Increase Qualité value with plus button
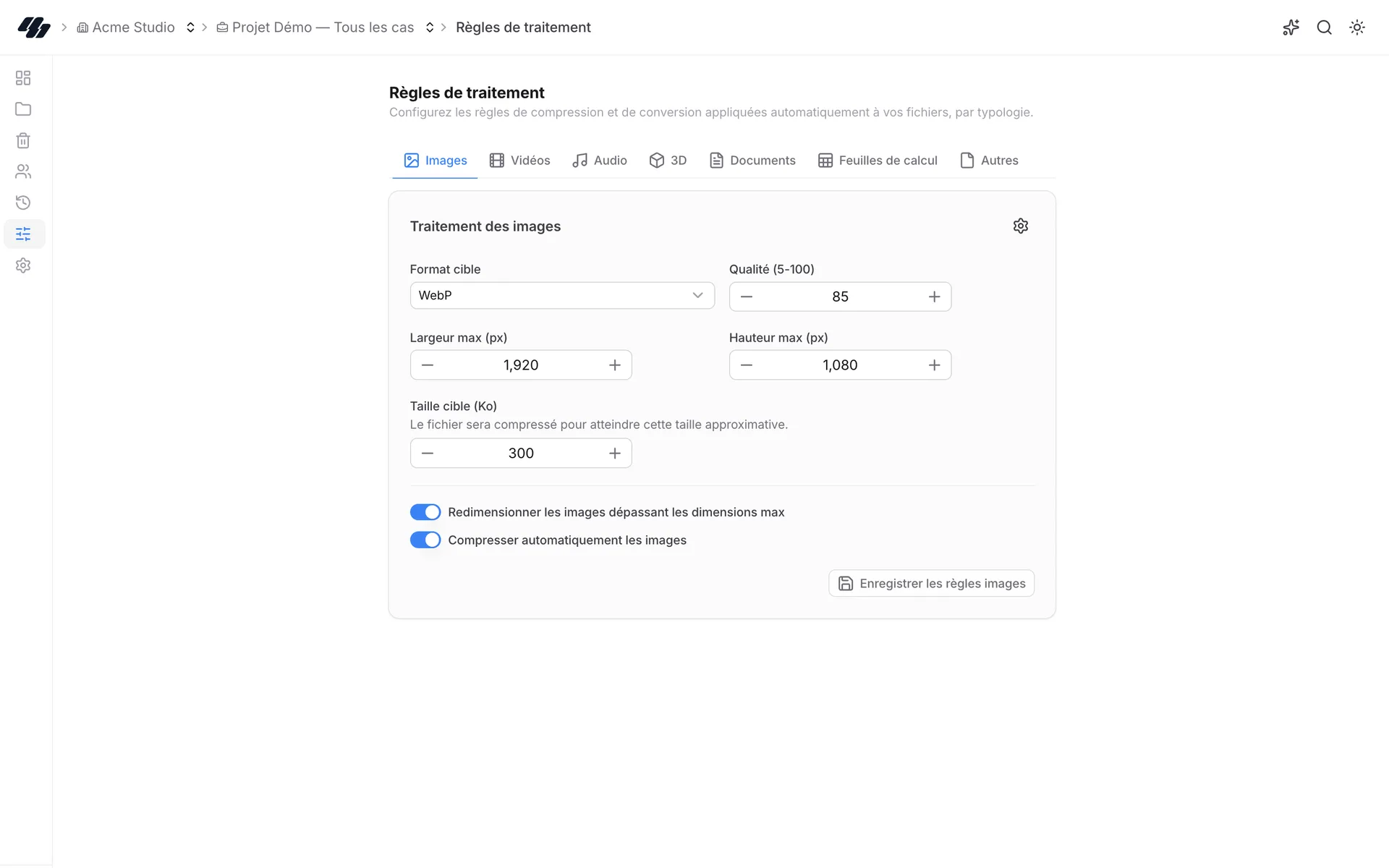1389x868 pixels. (x=934, y=297)
